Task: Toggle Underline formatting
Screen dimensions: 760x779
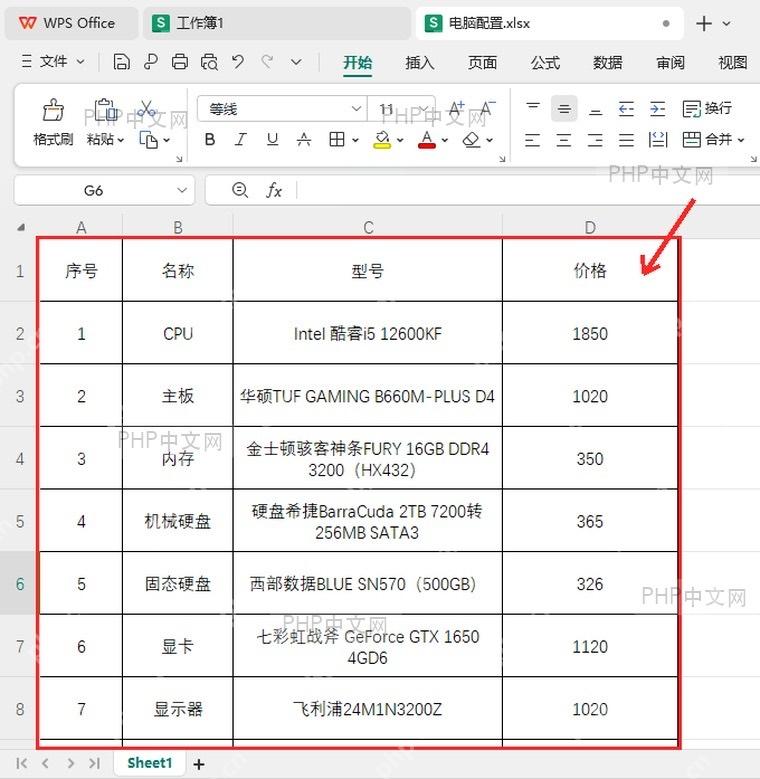Action: coord(272,140)
